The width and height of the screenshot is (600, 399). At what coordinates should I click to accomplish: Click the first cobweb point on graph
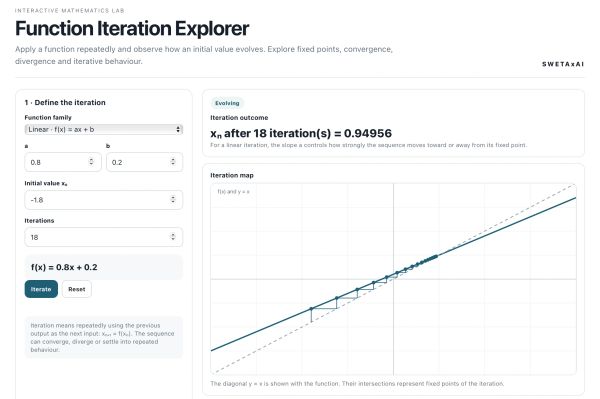pyautogui.click(x=311, y=308)
